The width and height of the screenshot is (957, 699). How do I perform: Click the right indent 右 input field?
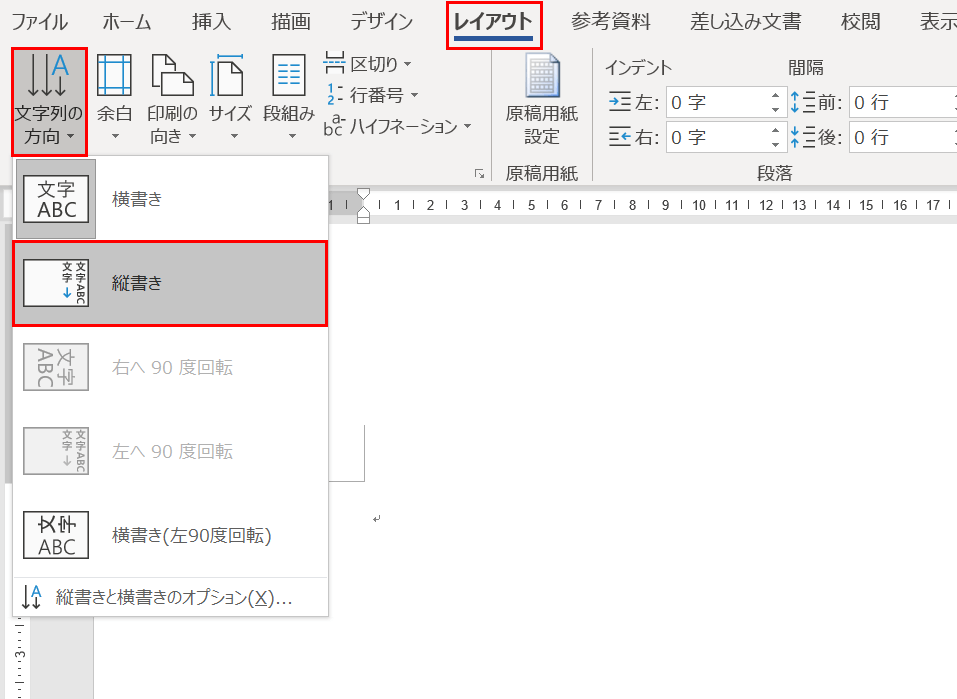pos(717,137)
